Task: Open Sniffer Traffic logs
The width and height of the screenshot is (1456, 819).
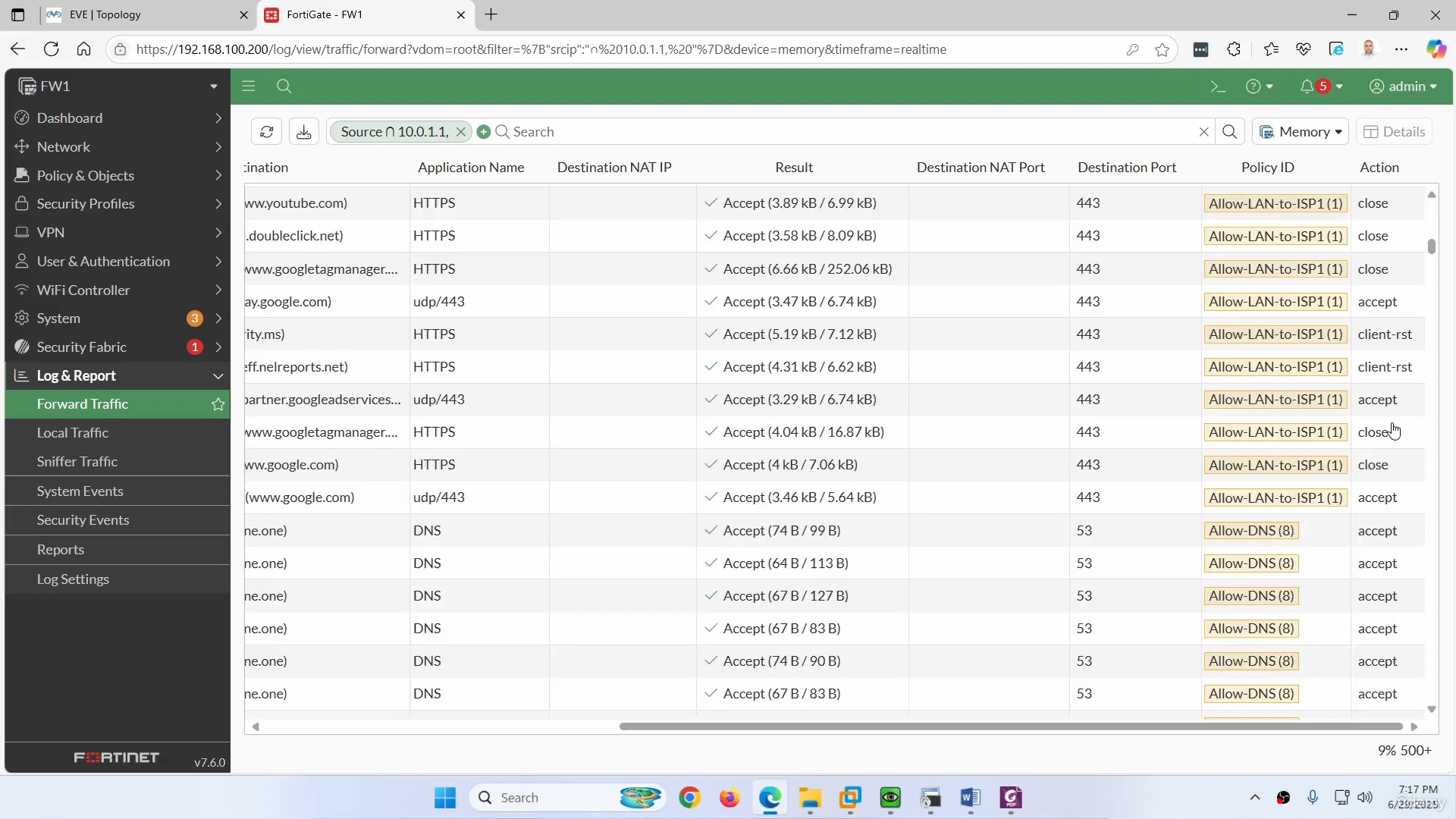Action: coord(118,462)
